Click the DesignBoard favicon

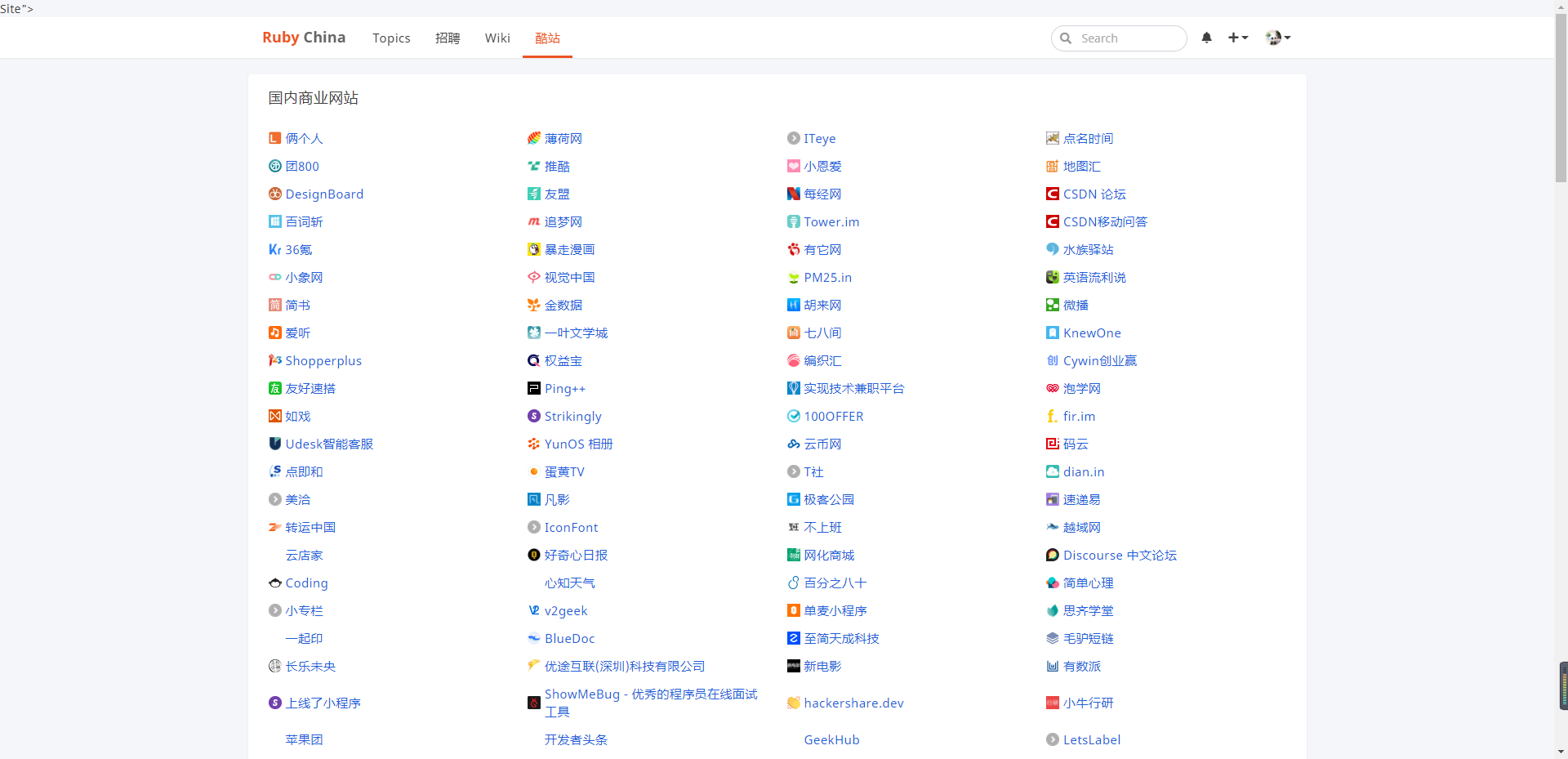click(275, 194)
